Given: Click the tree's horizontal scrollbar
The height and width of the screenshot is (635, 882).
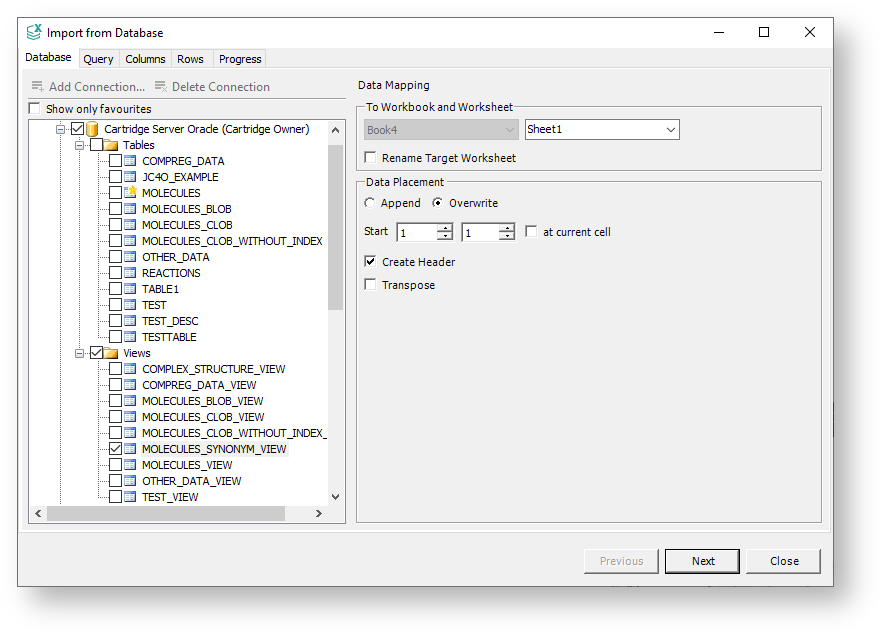Looking at the screenshot, I should click(166, 513).
